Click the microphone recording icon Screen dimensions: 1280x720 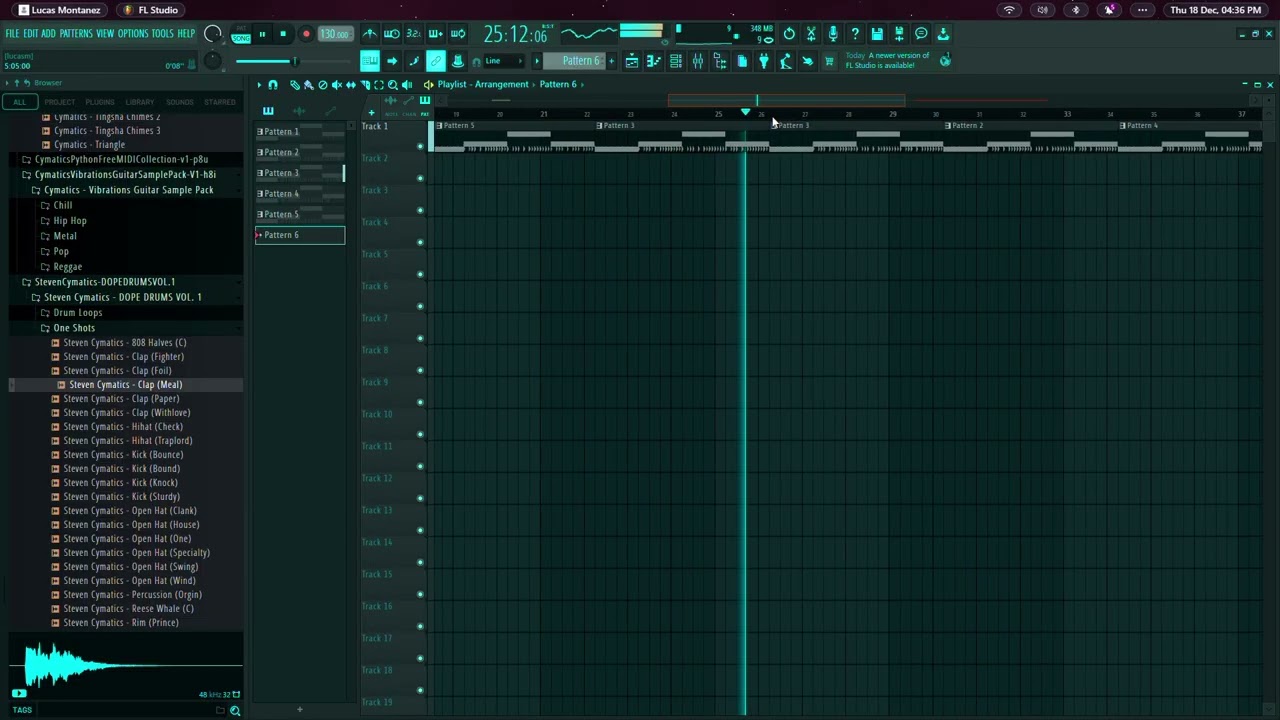[833, 34]
